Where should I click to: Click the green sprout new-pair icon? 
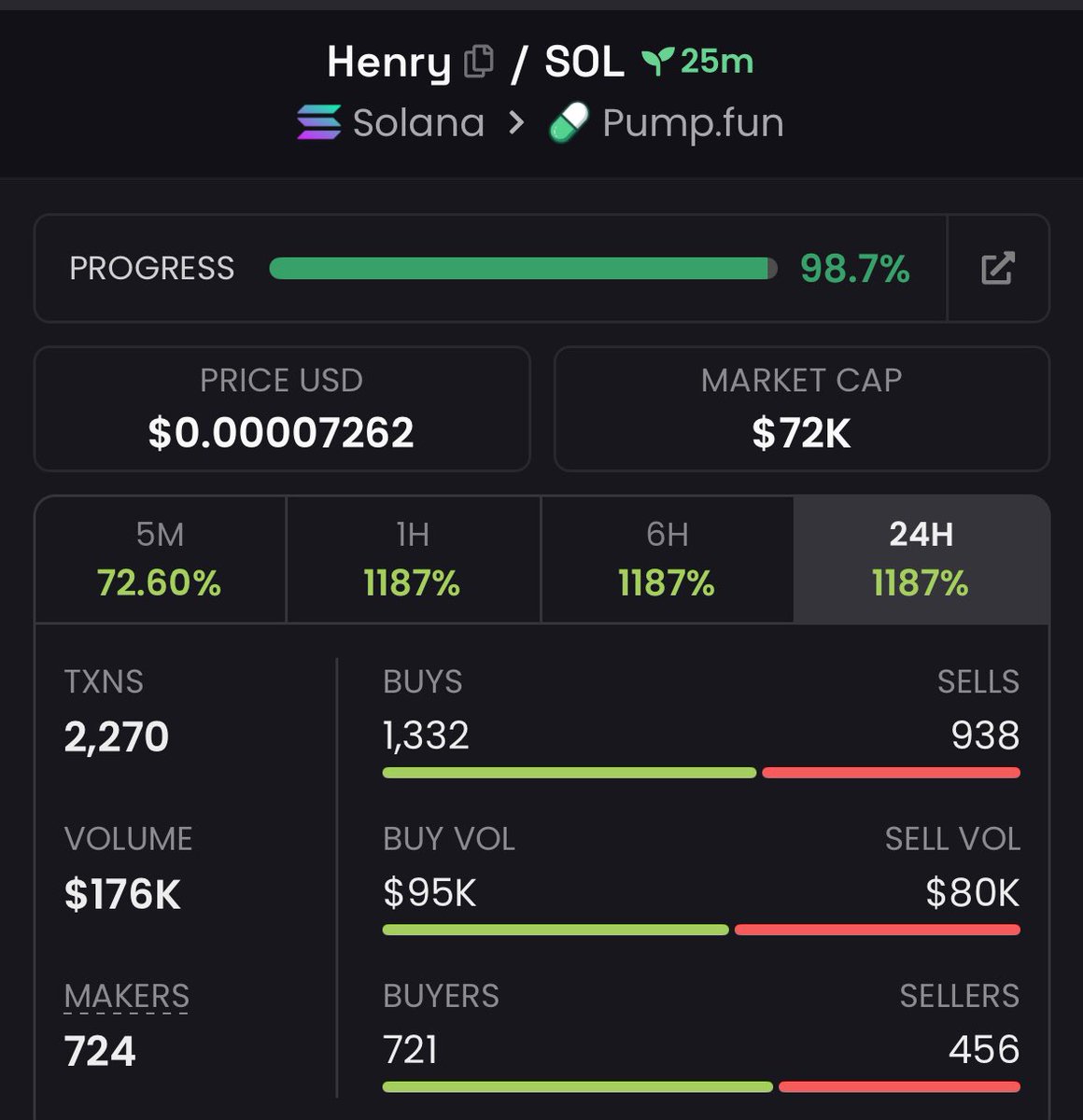(x=656, y=62)
